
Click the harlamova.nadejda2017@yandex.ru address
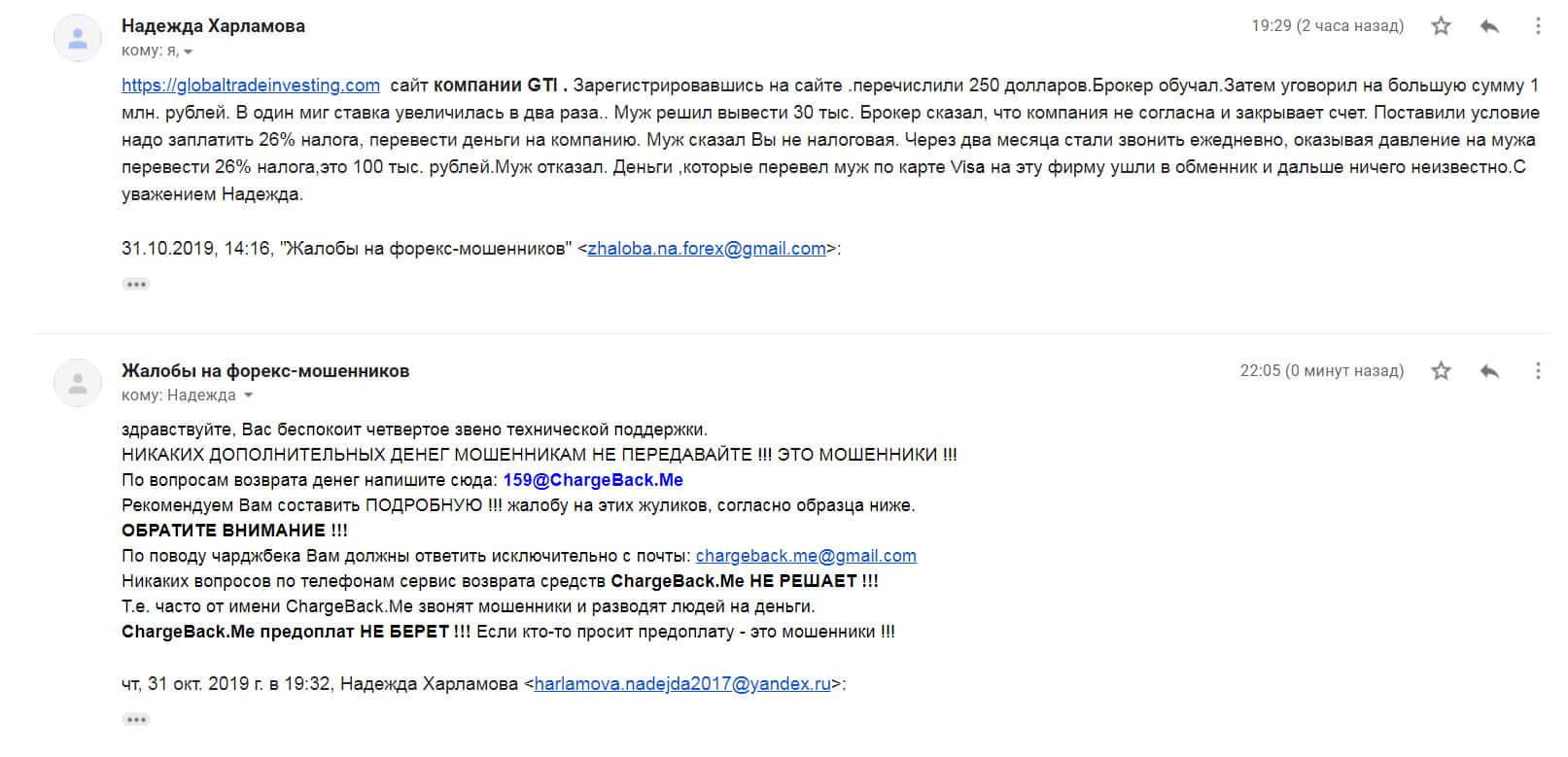(682, 683)
